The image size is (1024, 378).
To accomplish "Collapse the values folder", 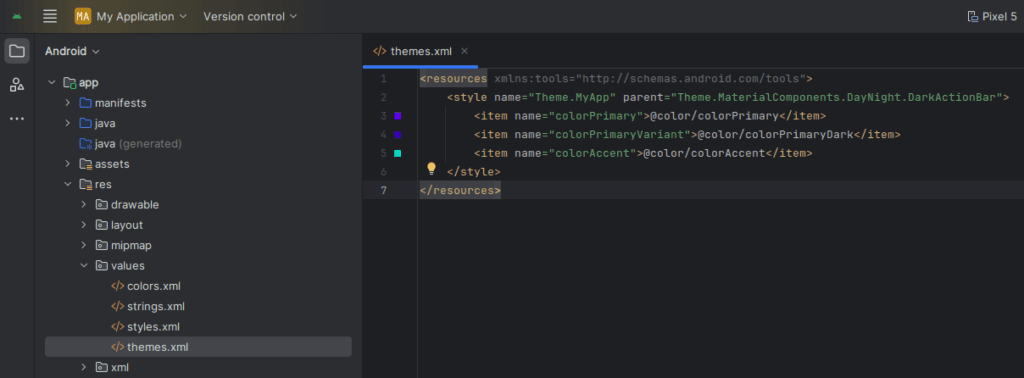I will (x=84, y=266).
